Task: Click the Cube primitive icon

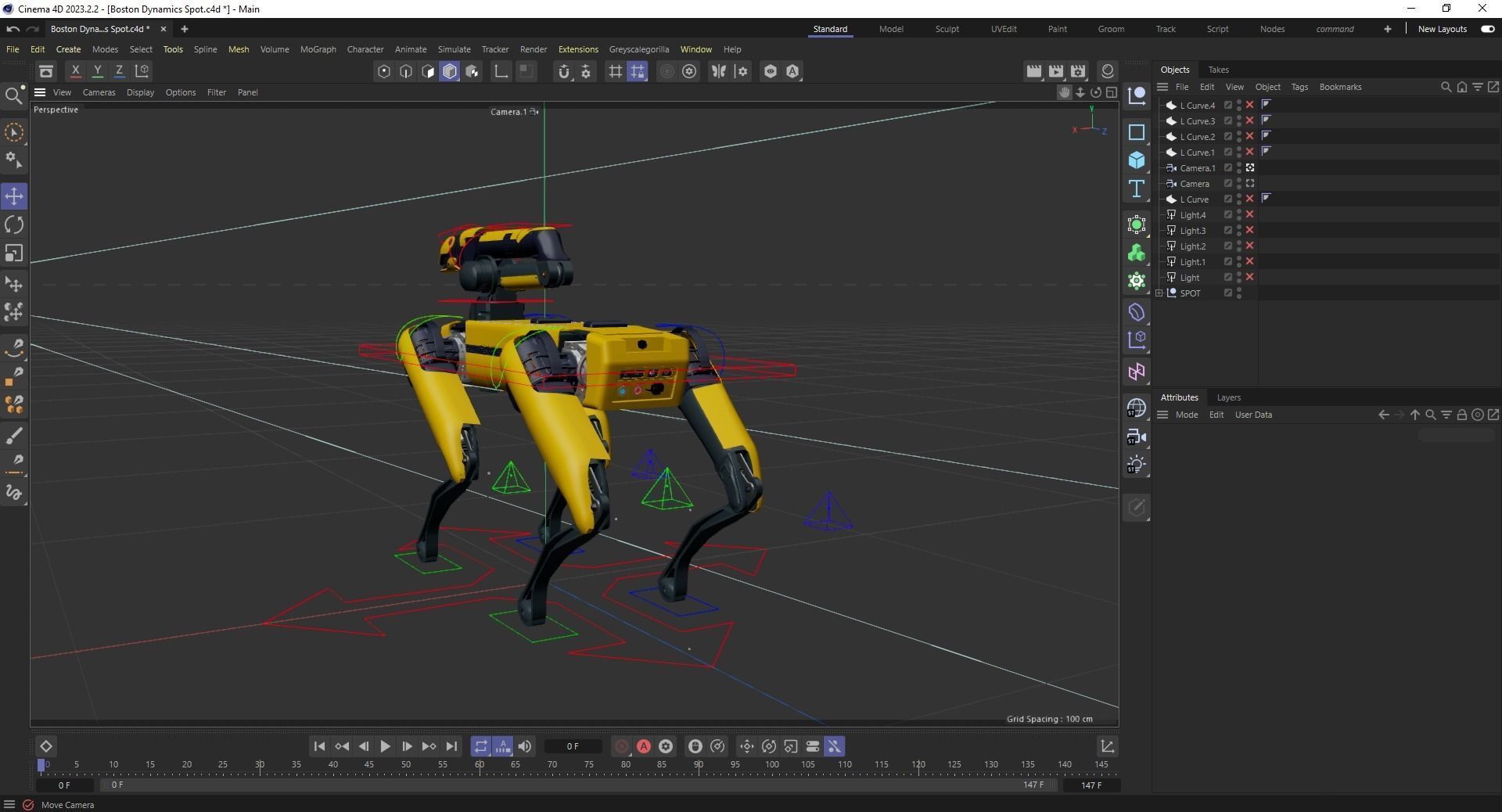Action: tap(1137, 160)
